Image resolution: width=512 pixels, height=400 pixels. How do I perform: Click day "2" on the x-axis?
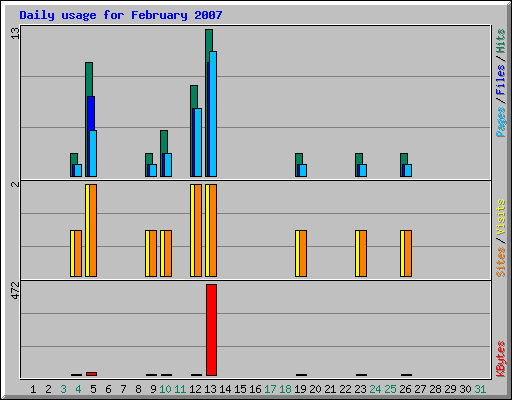click(48, 389)
